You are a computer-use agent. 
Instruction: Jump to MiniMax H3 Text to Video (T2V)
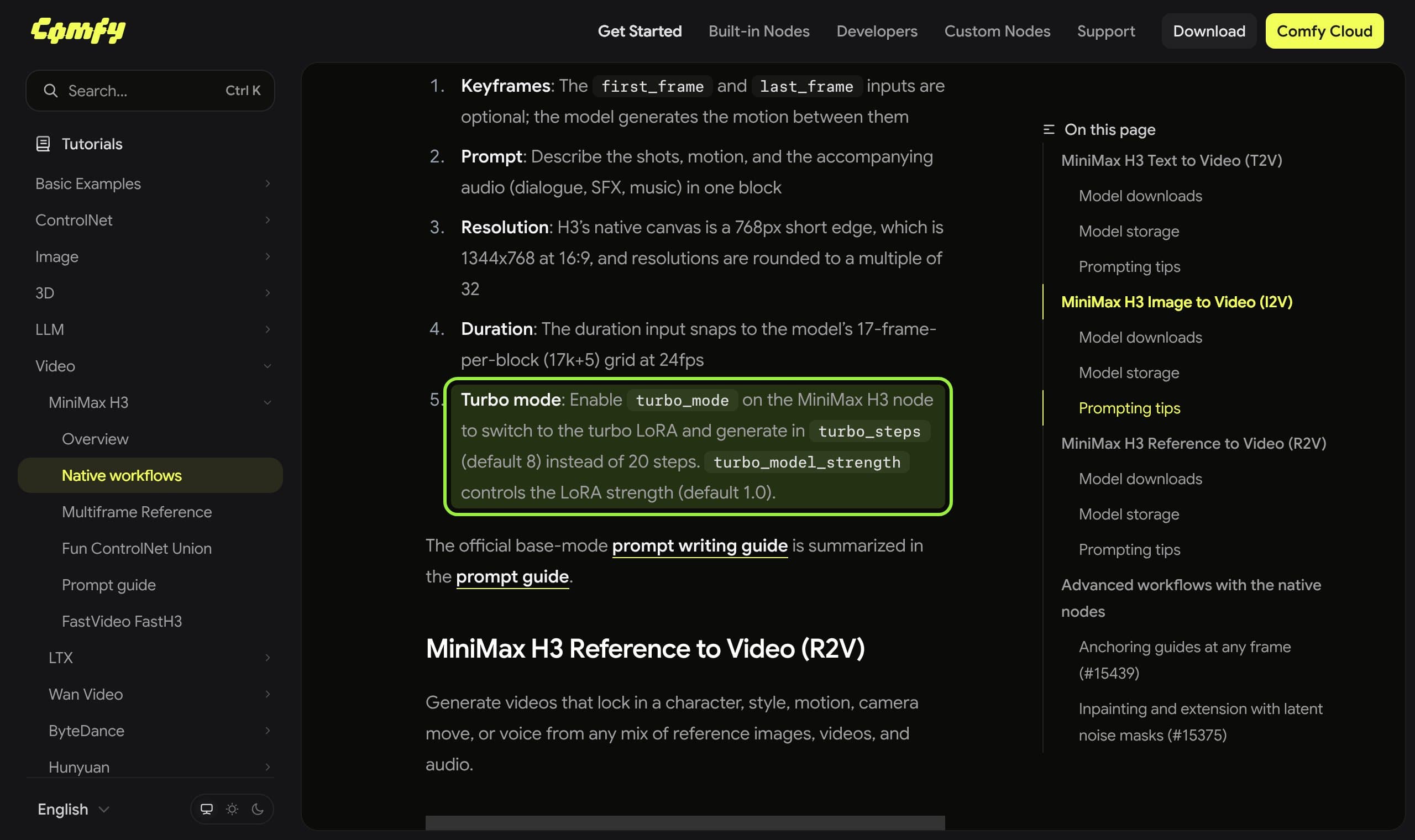click(1171, 160)
